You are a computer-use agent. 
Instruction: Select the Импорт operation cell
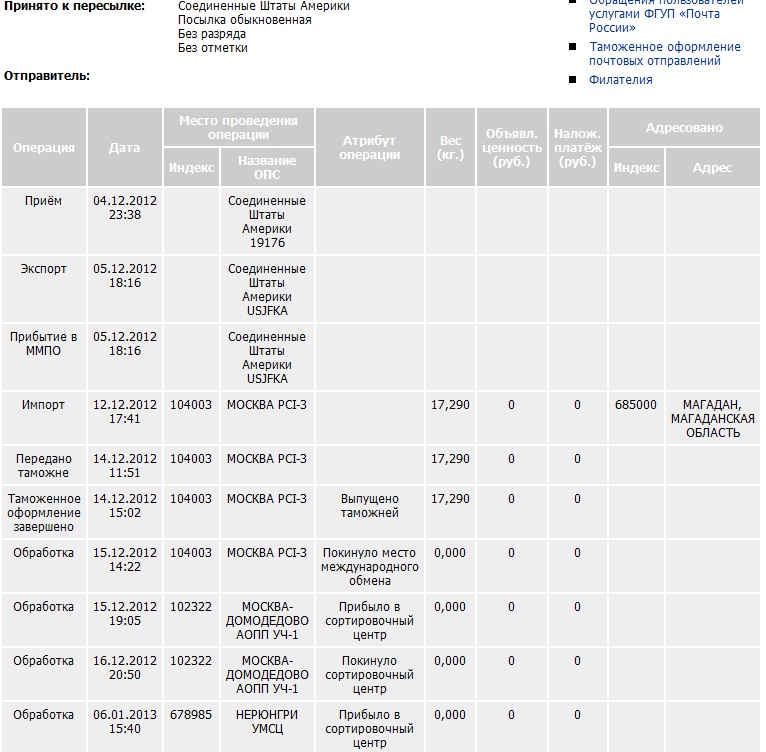click(43, 405)
